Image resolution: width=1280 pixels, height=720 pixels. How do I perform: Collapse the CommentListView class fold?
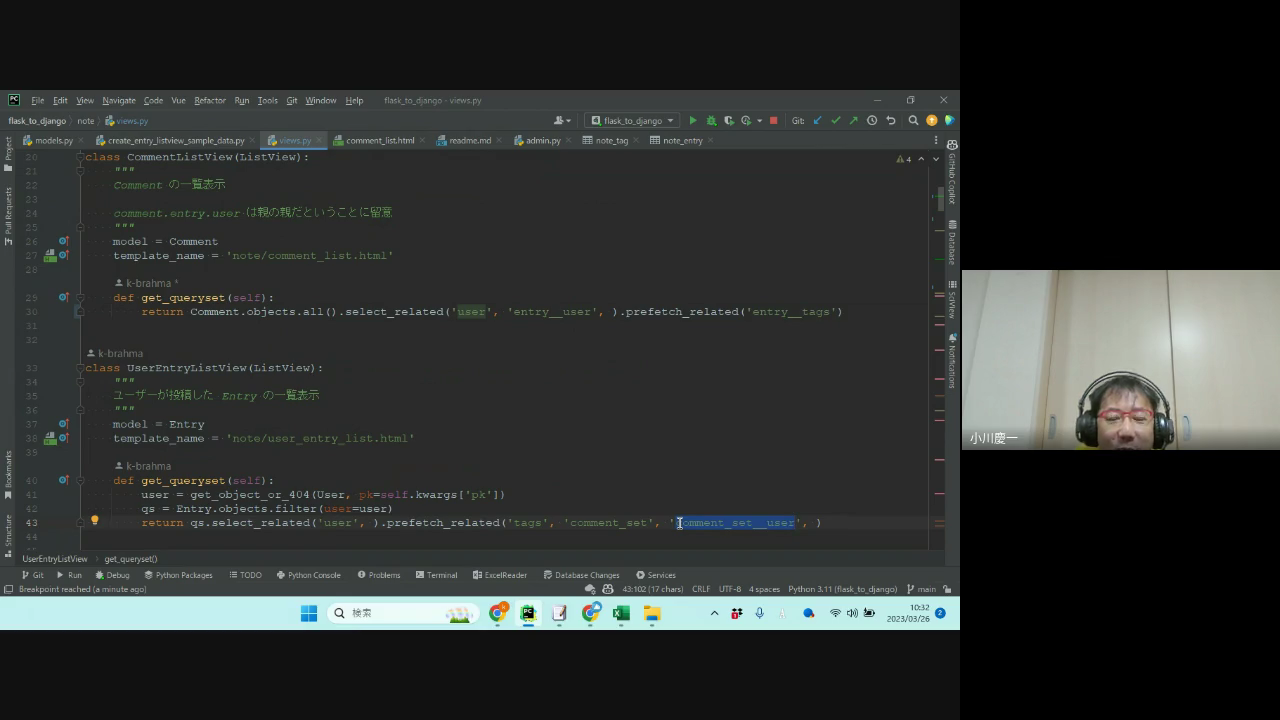click(80, 157)
